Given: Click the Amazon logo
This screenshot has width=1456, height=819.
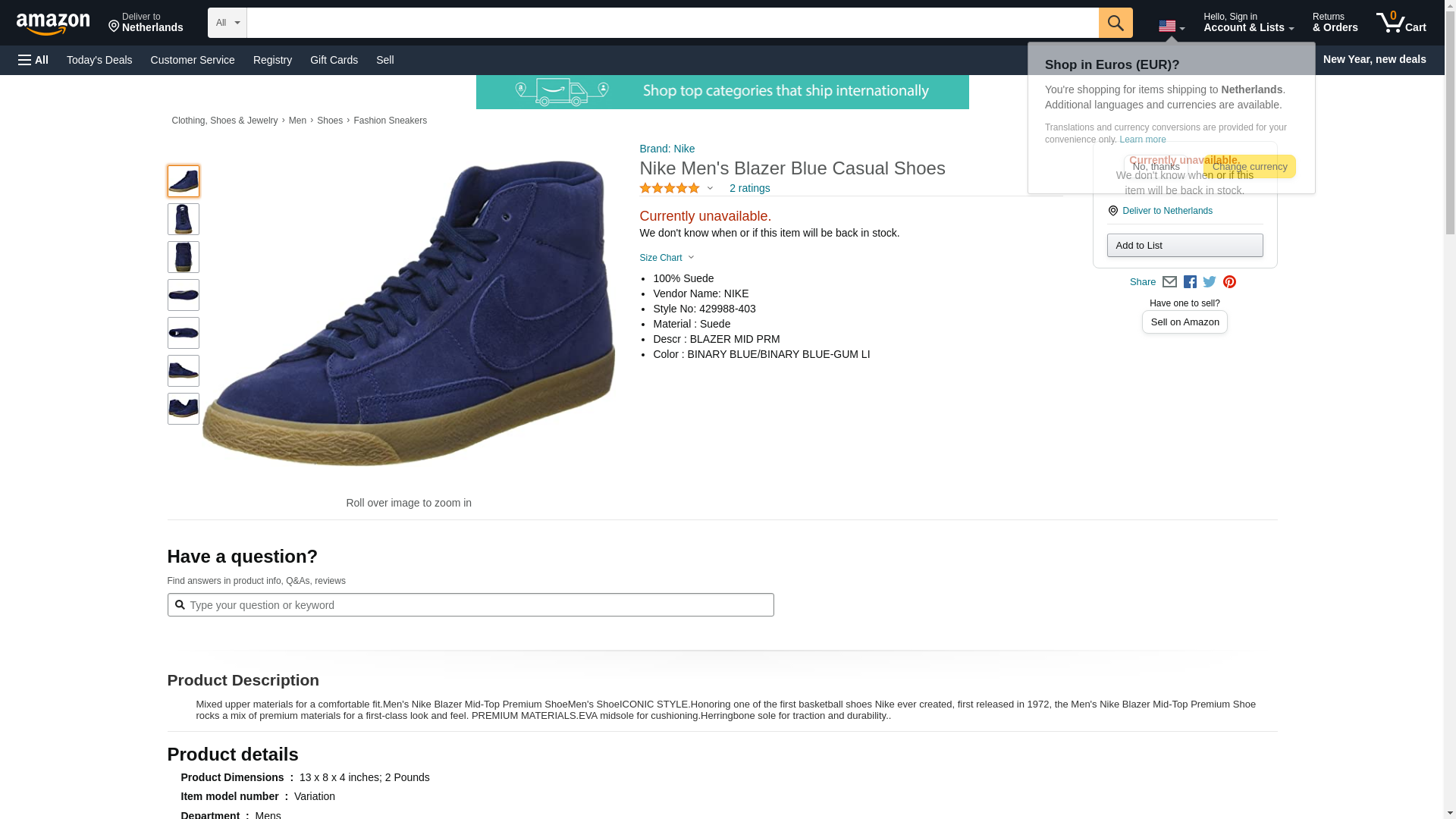Looking at the screenshot, I should (53, 24).
